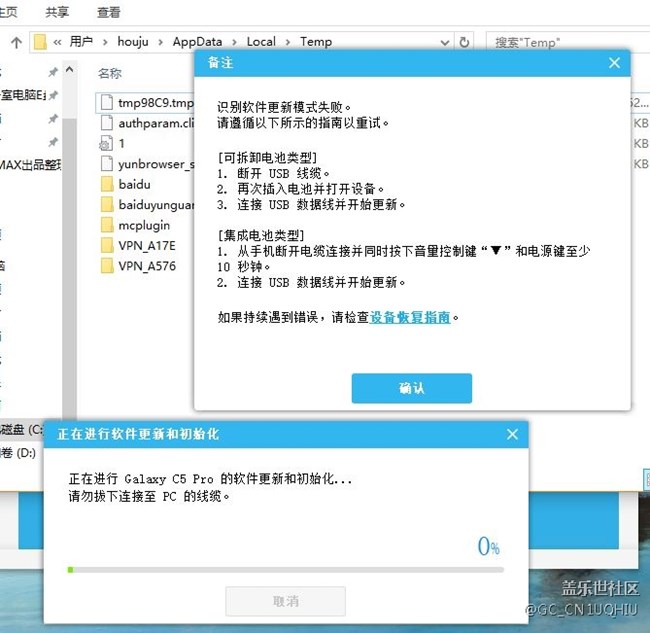The height and width of the screenshot is (633, 650).
Task: Select file tmp98C9.tmp
Action: (x=156, y=102)
